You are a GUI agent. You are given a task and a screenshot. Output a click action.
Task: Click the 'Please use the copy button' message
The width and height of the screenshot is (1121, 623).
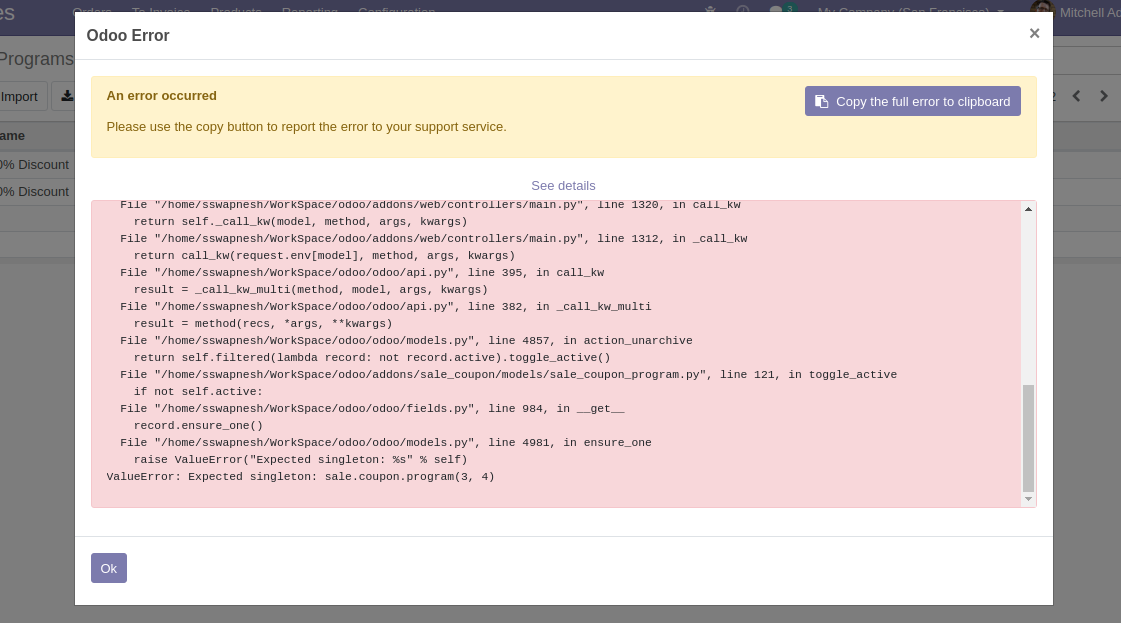coord(306,127)
